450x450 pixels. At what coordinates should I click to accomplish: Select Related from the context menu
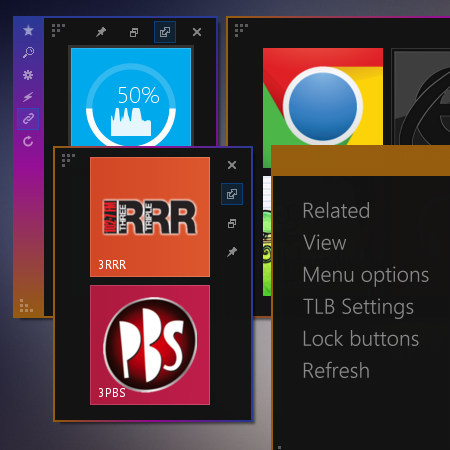click(x=336, y=211)
